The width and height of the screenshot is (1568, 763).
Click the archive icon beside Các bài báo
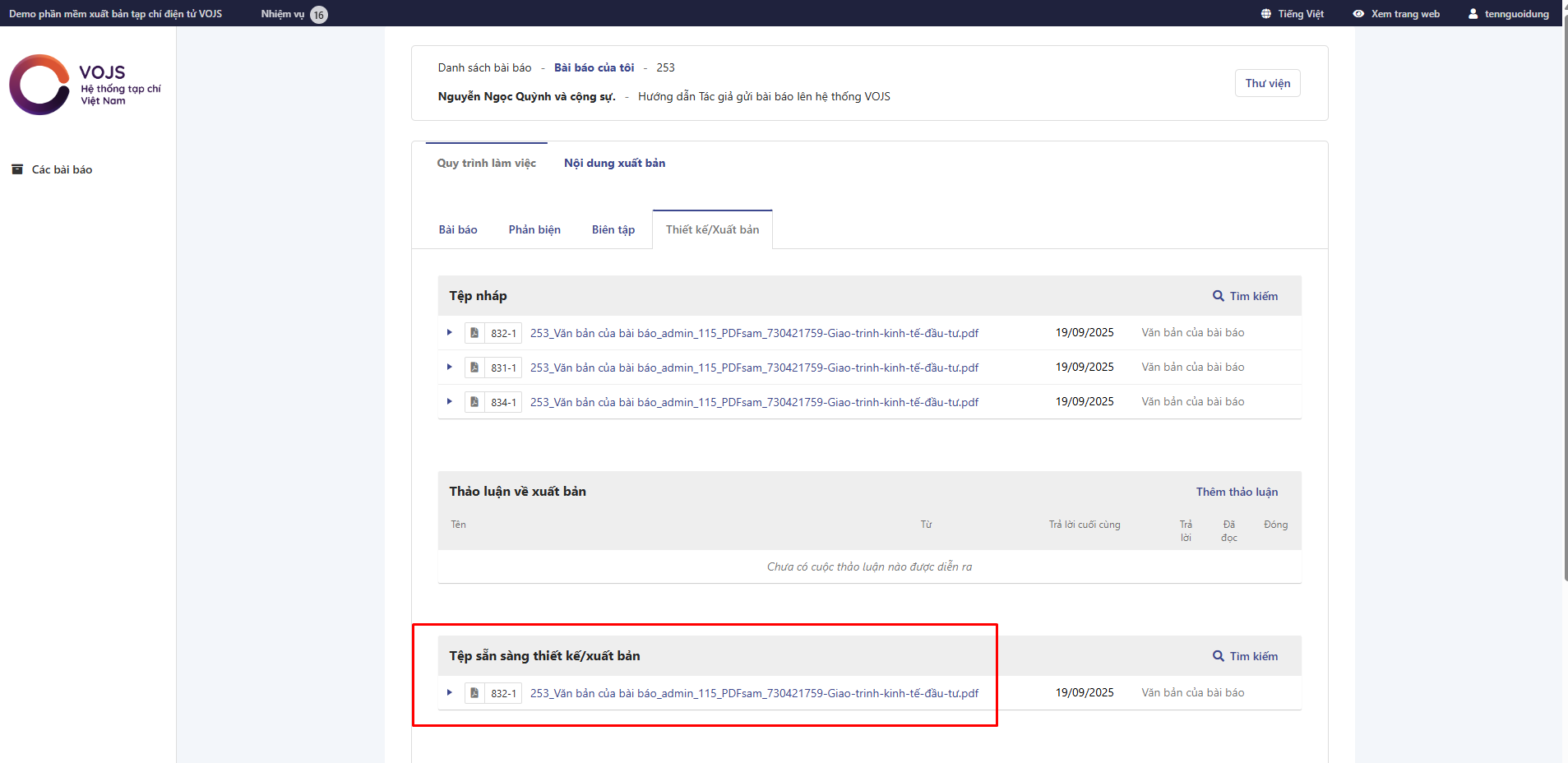pyautogui.click(x=16, y=169)
